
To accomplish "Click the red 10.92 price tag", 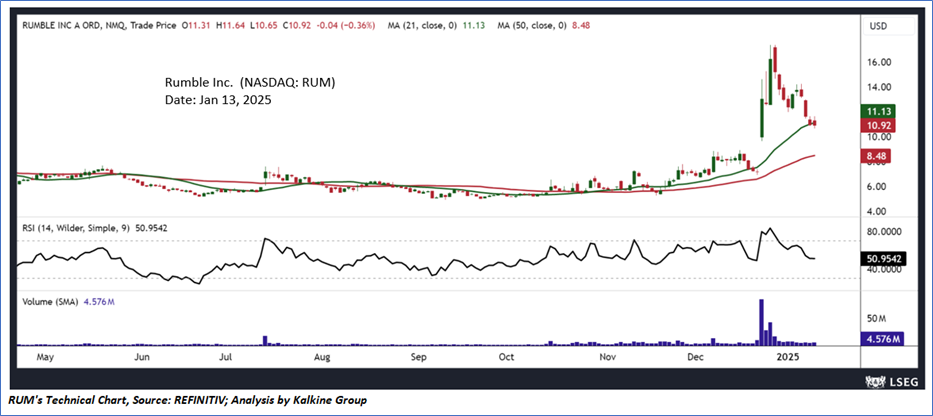I will [x=877, y=125].
